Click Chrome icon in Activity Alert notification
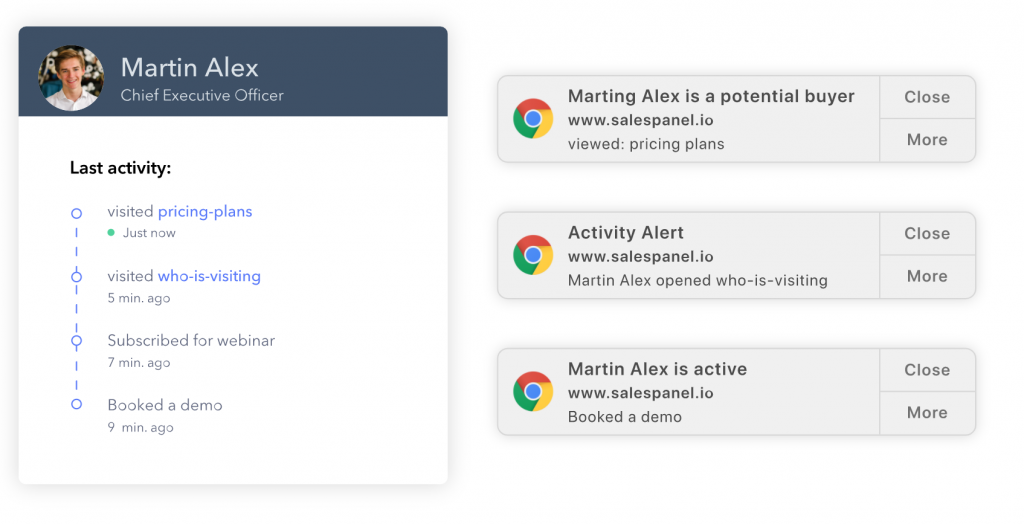Screen dimensions: 1024x524 (533, 255)
